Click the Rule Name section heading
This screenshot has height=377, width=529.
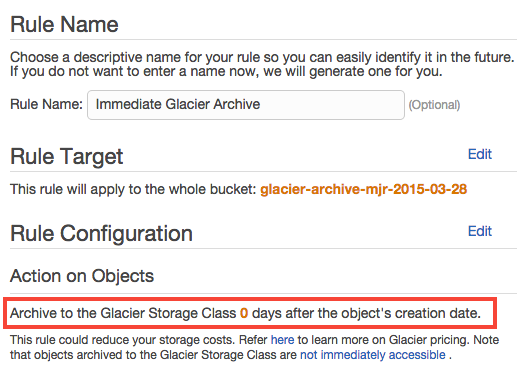coord(64,25)
